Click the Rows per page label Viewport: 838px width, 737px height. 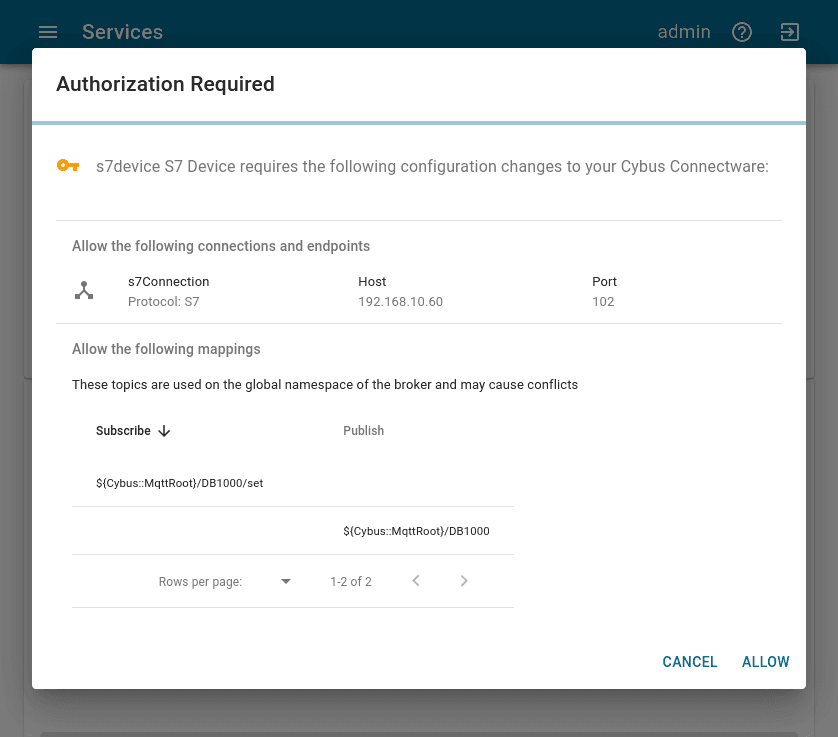pos(200,581)
